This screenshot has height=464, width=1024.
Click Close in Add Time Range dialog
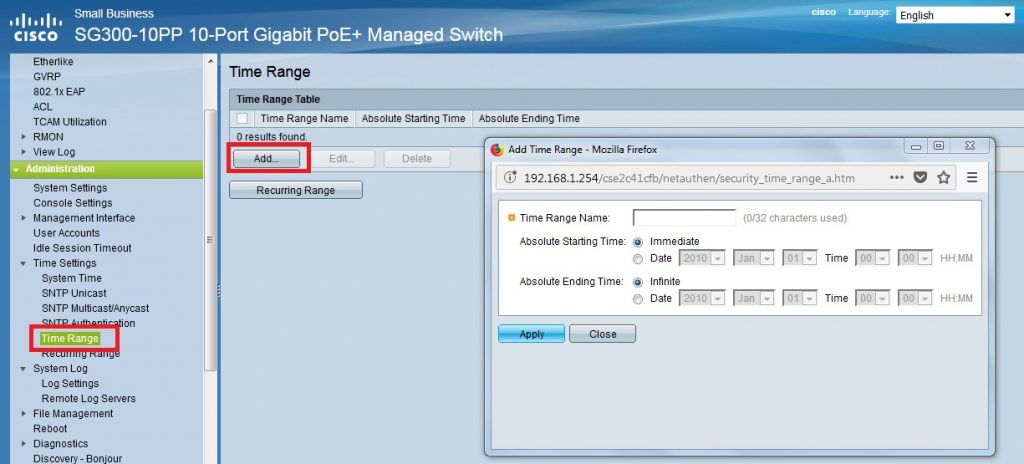tap(602, 334)
